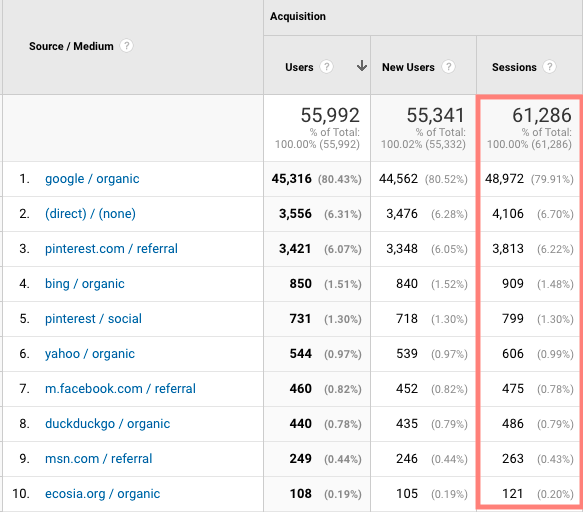Sort table by New Users column header

[408, 67]
